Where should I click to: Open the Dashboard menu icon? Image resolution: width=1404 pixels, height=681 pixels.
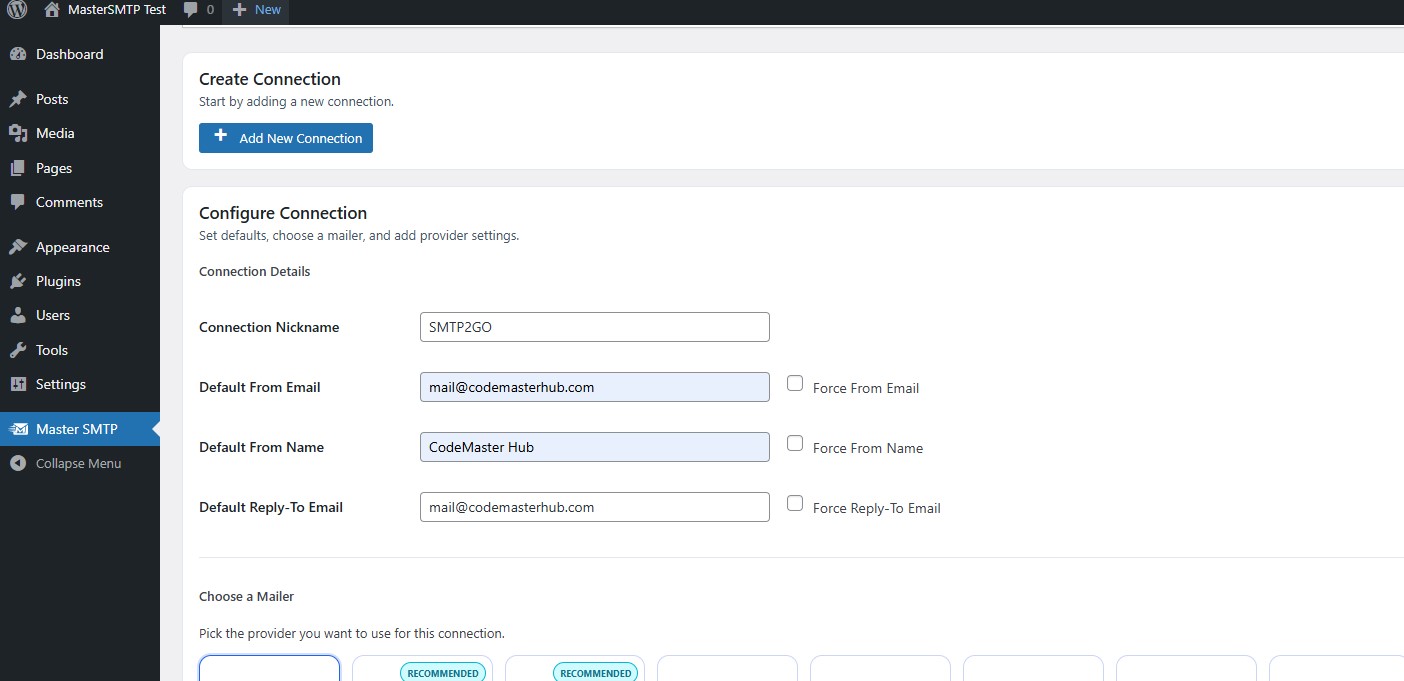(x=18, y=54)
